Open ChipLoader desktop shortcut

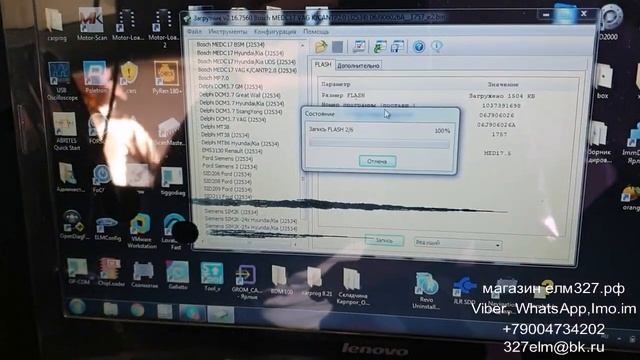(x=111, y=272)
